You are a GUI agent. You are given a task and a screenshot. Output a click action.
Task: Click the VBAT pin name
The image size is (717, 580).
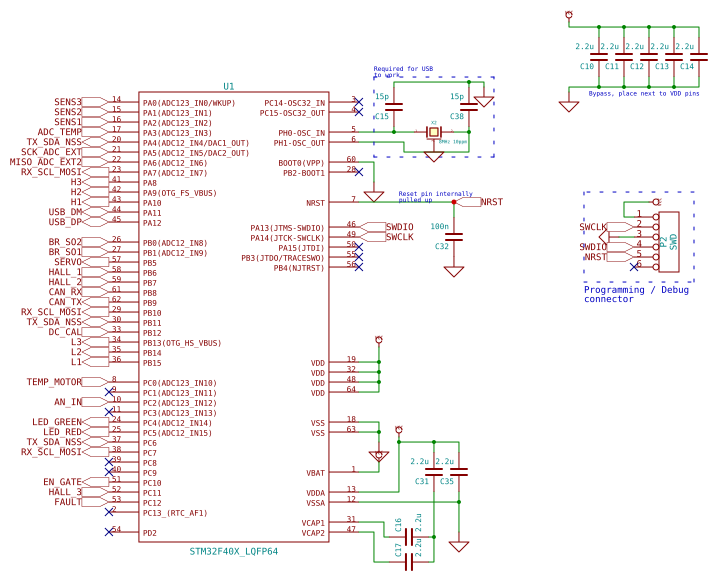(316, 473)
